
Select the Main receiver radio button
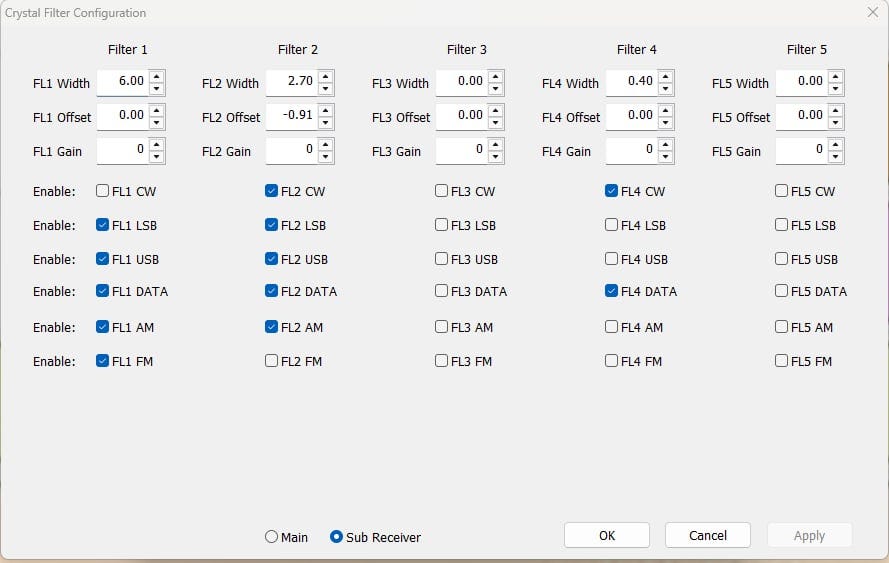[272, 536]
